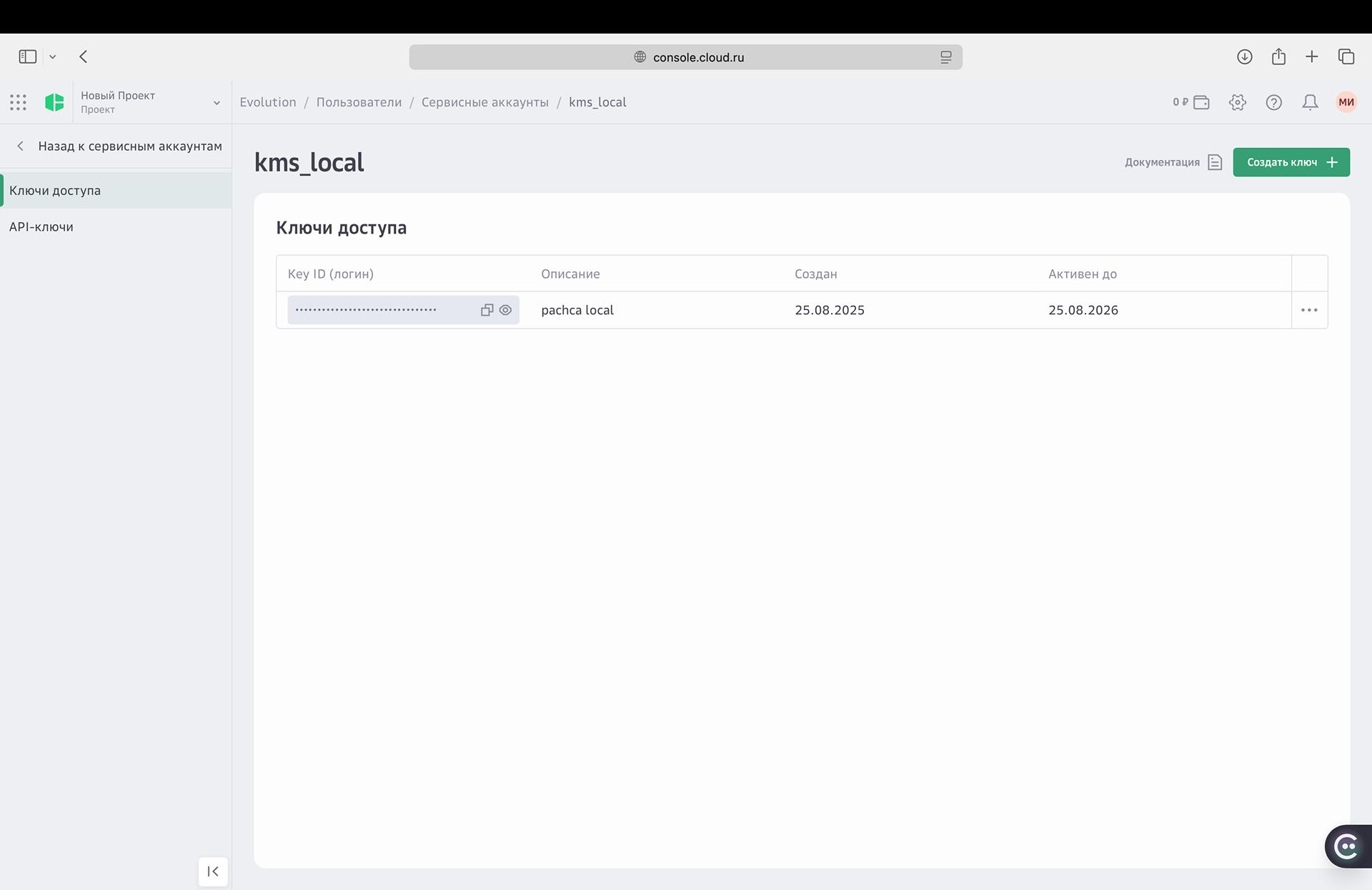Open the Документация link
1372x890 pixels.
click(x=1172, y=162)
